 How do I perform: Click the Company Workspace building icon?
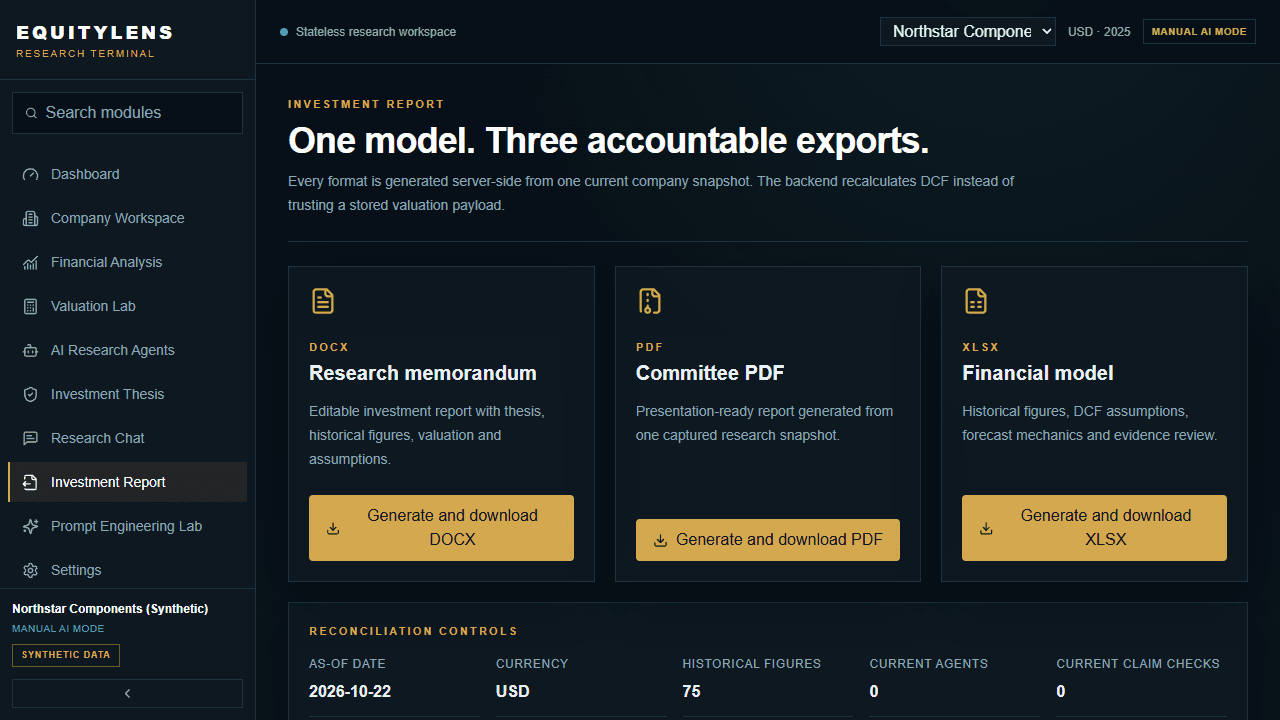31,218
